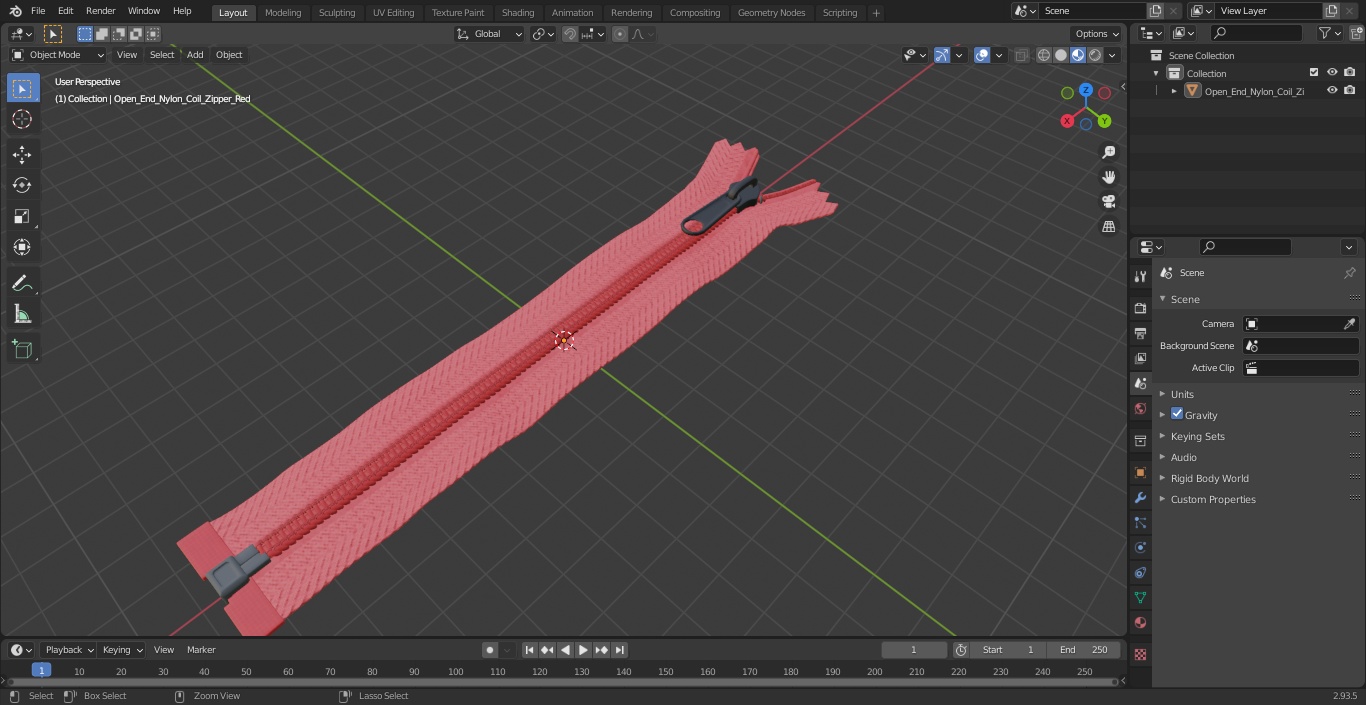Open the Object Data properties tab
The height and width of the screenshot is (705, 1366).
[1140, 597]
